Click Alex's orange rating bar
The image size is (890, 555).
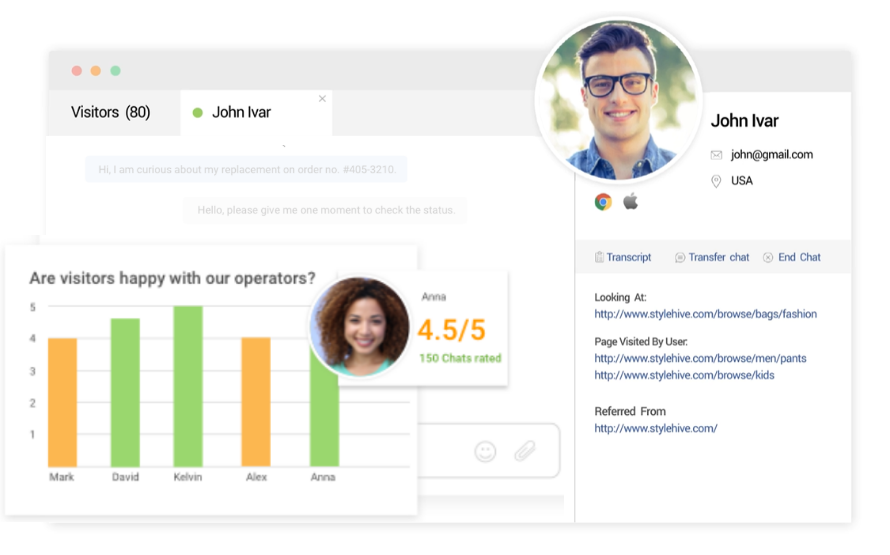click(x=256, y=402)
